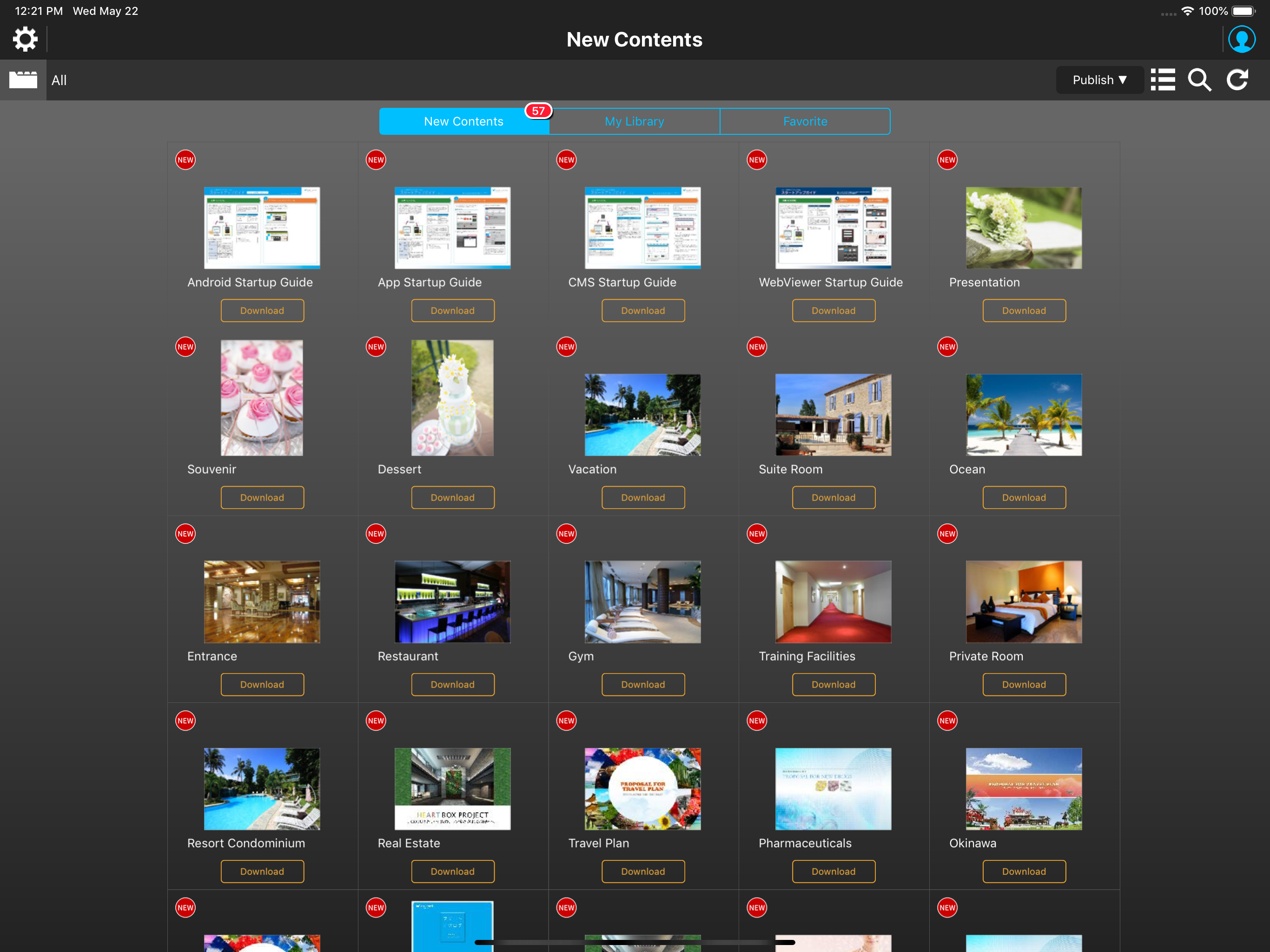Open Training Facilities hallway thumbnail

tap(833, 602)
